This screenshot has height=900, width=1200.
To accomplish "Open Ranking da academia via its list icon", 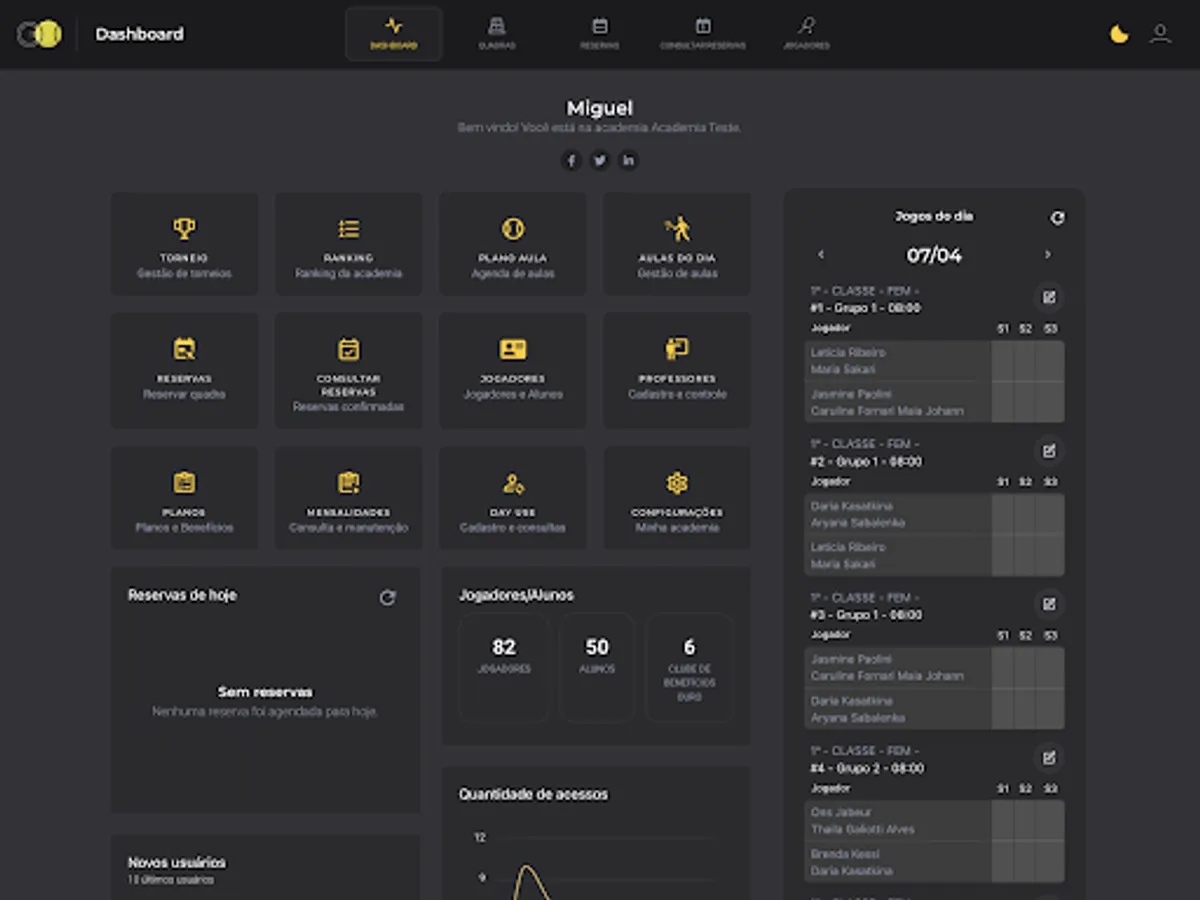I will coord(348,228).
